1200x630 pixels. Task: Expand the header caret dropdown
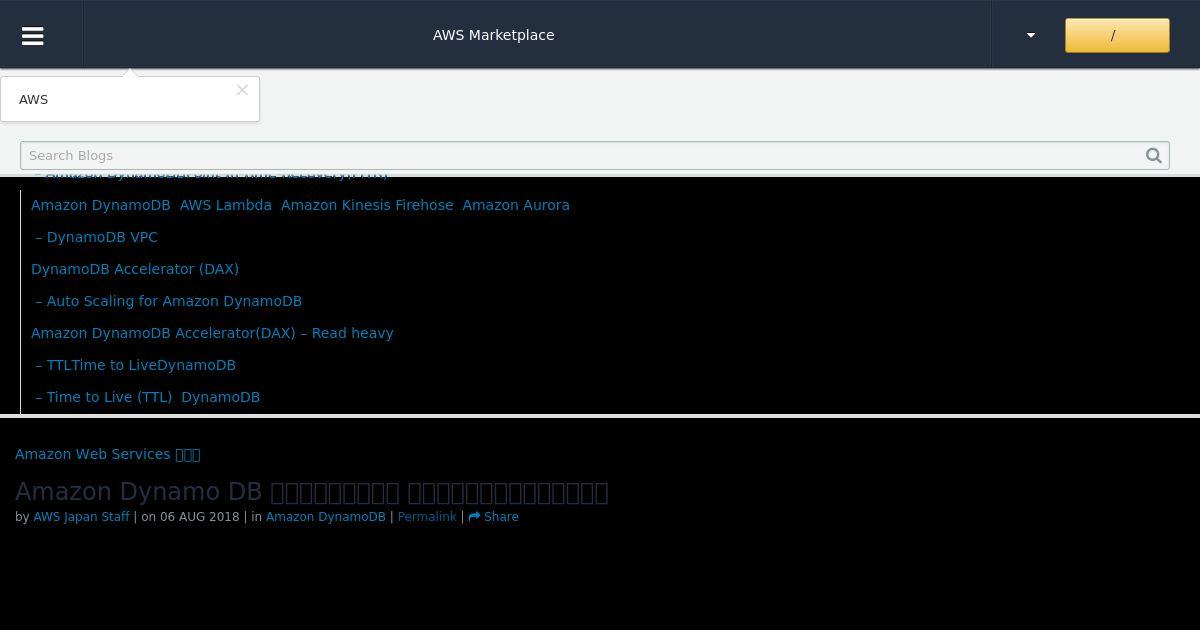pos(1031,35)
